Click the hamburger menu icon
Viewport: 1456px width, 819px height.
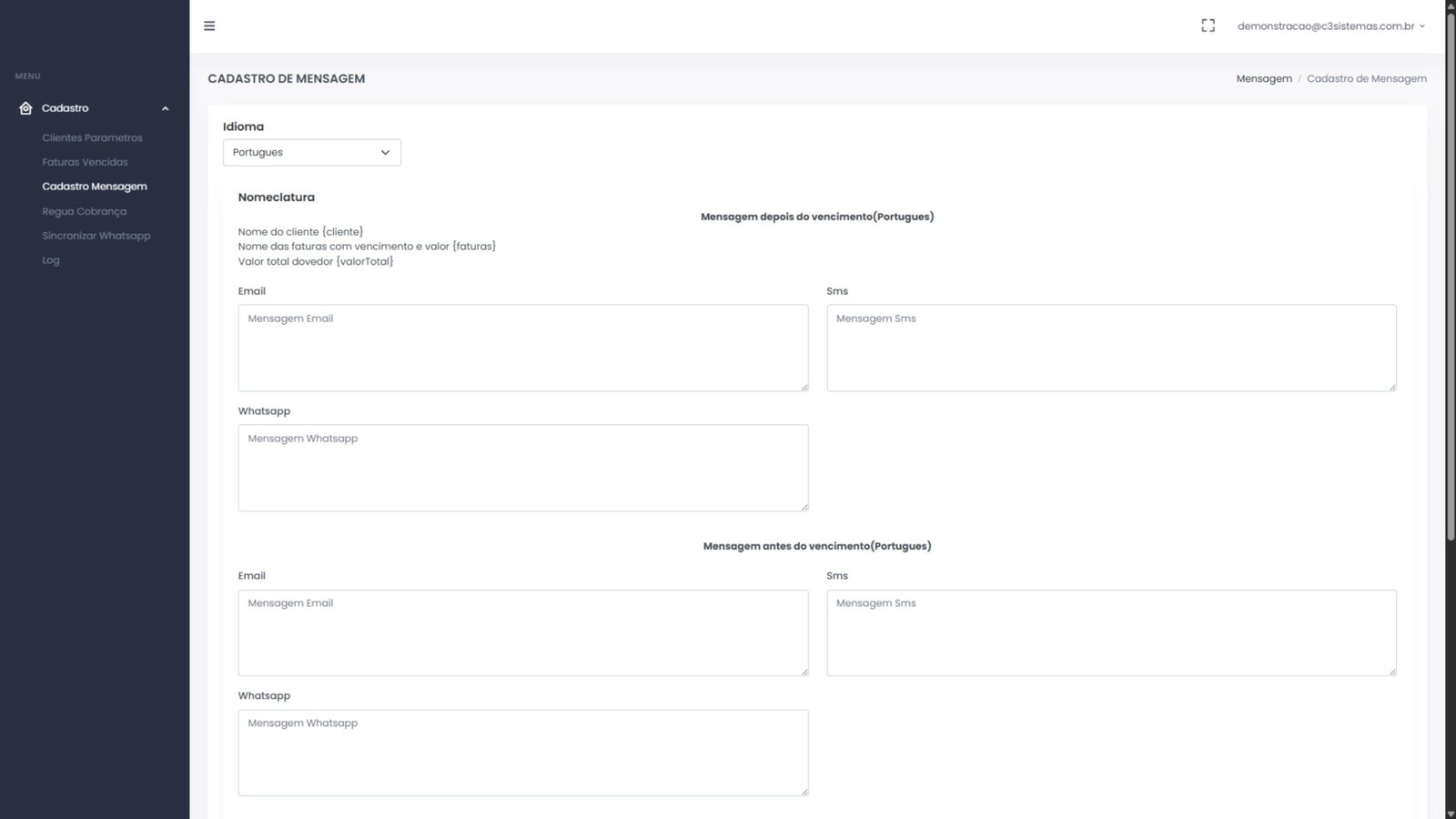209,26
